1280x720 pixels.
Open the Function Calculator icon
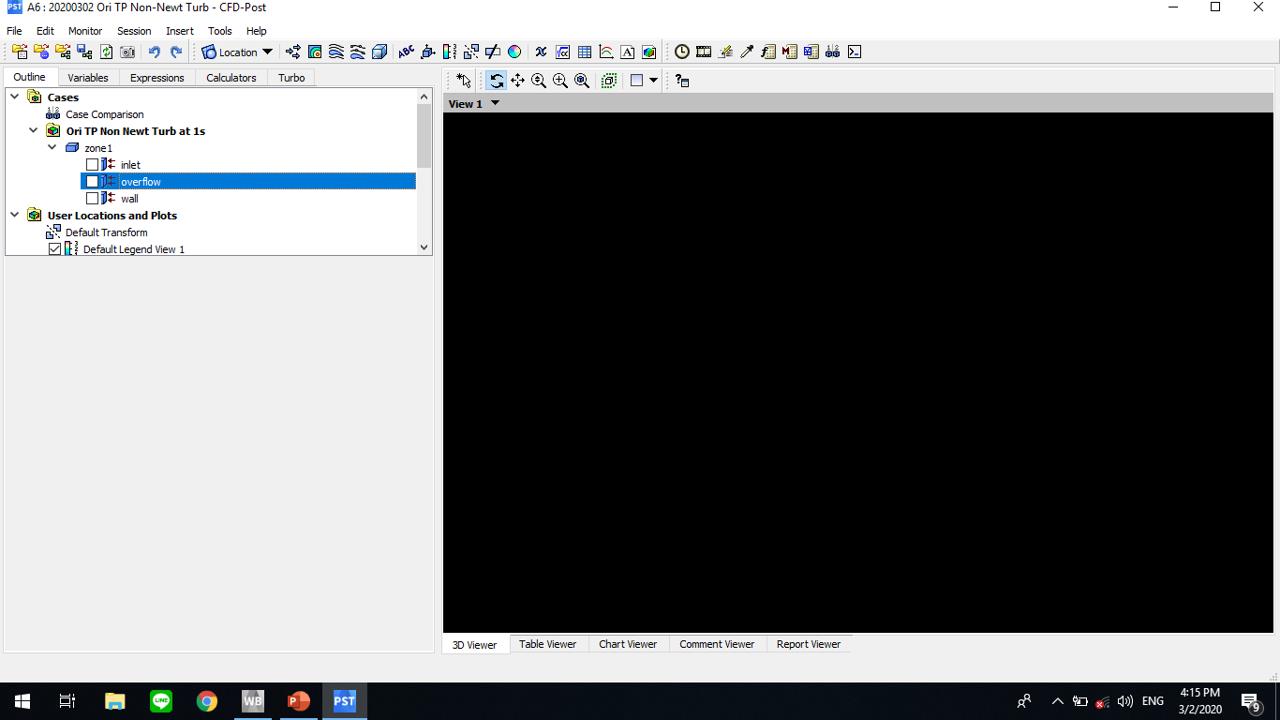point(769,52)
